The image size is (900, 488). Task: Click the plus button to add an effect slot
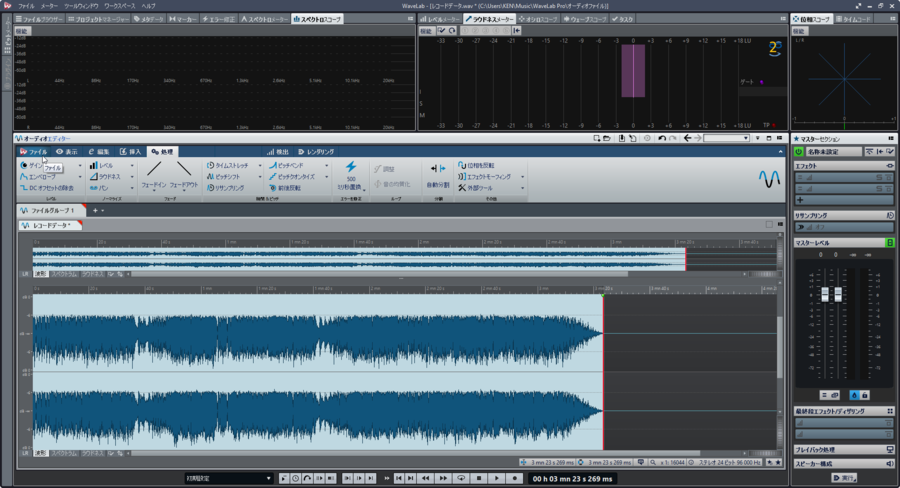point(800,200)
